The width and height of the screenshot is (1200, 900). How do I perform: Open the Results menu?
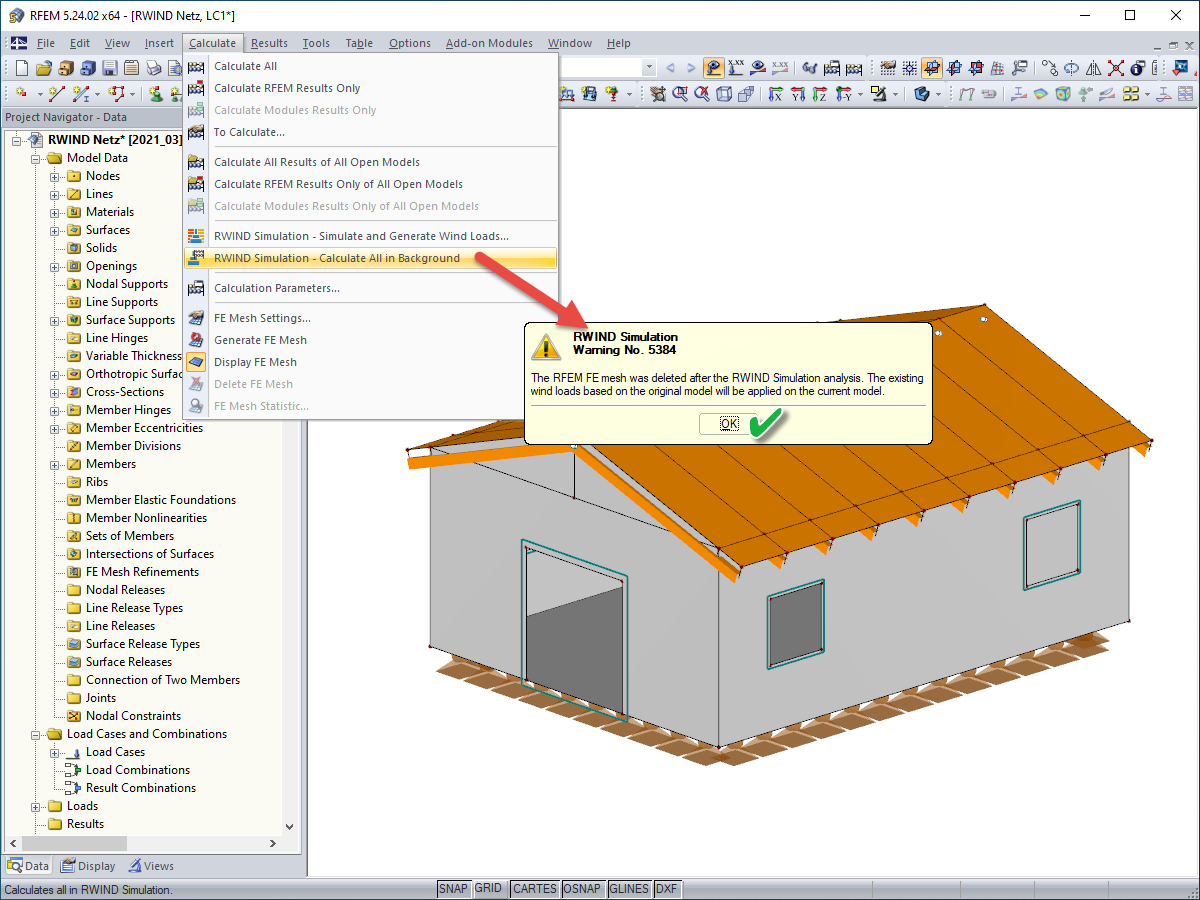pyautogui.click(x=268, y=43)
